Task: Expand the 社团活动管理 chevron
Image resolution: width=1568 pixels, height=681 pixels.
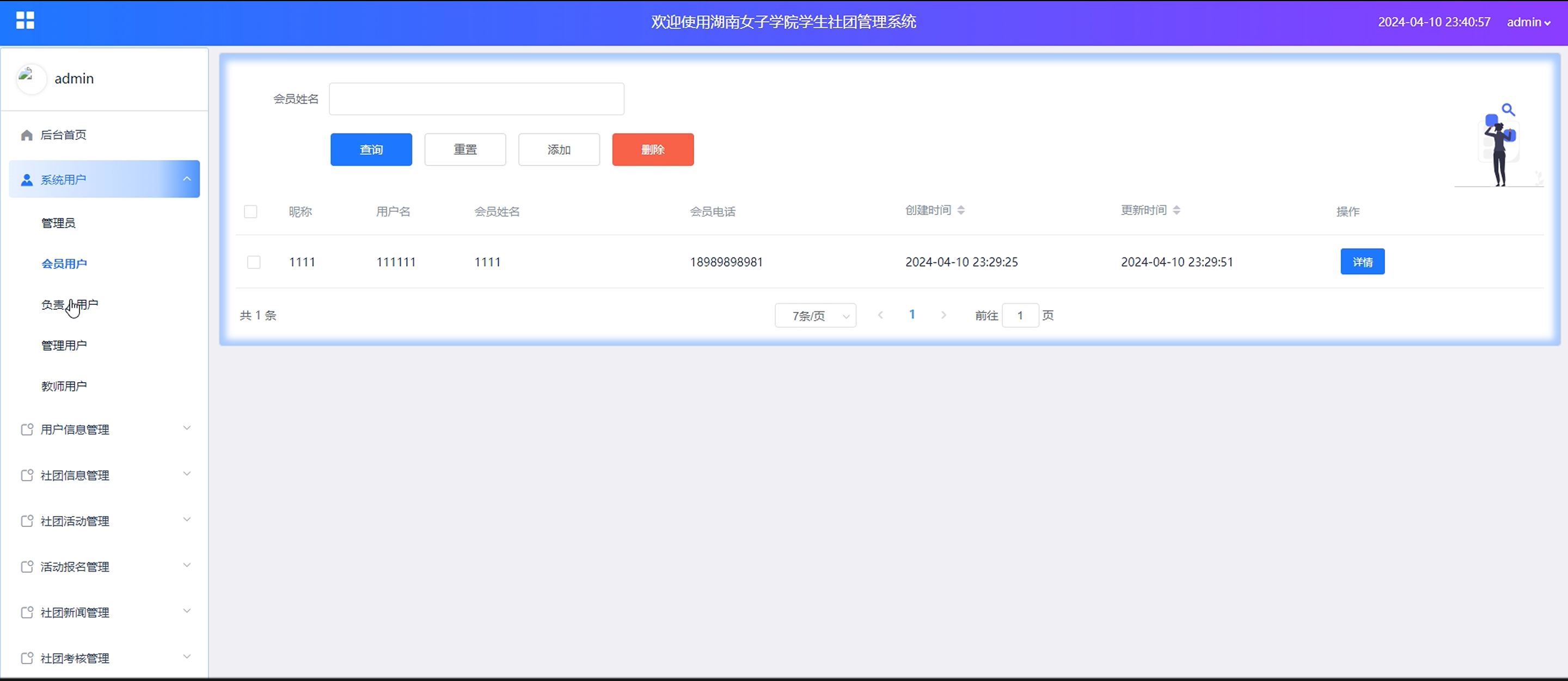Action: coord(187,519)
